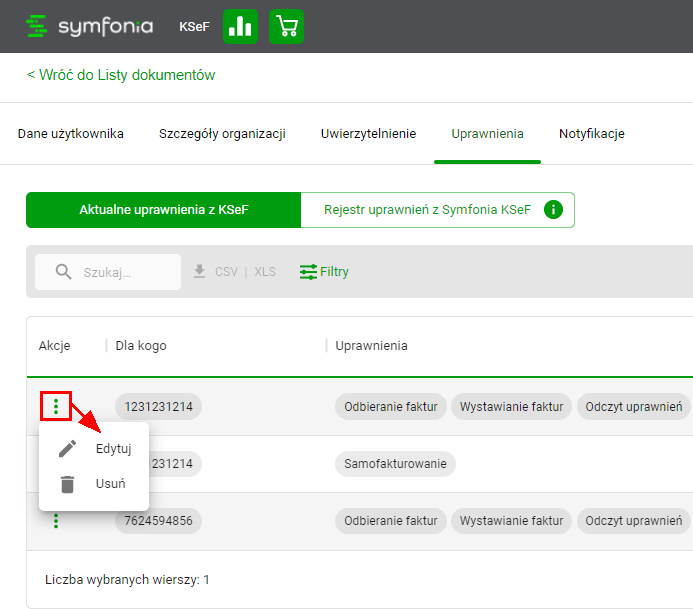Open the green bar chart module icon
Image resolution: width=693 pixels, height=609 pixels.
pyautogui.click(x=240, y=27)
